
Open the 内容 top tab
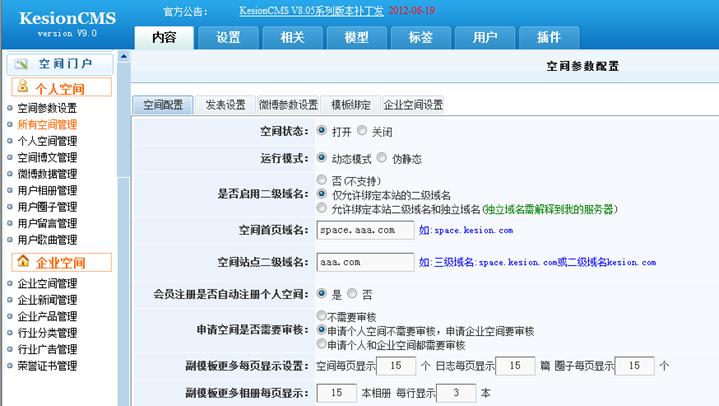point(164,38)
